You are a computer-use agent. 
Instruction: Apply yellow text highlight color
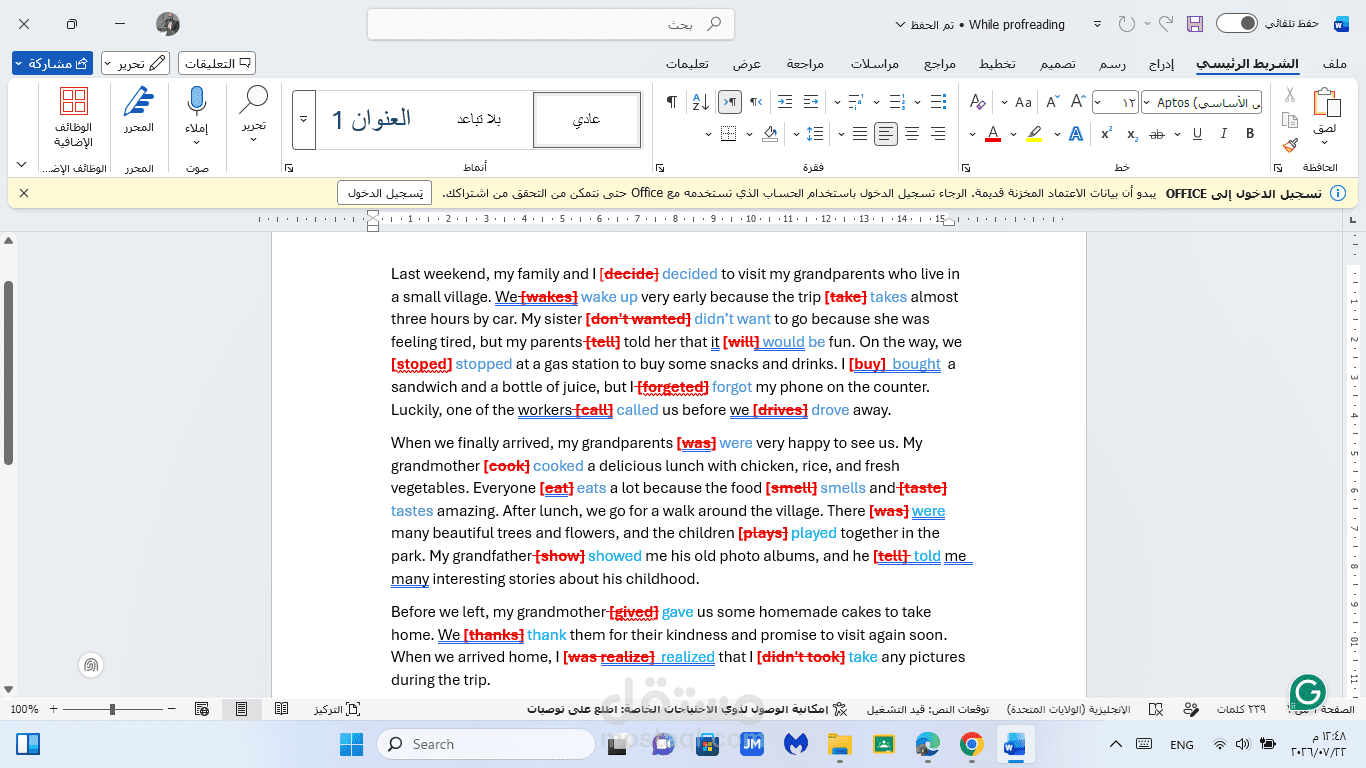[x=1035, y=134]
